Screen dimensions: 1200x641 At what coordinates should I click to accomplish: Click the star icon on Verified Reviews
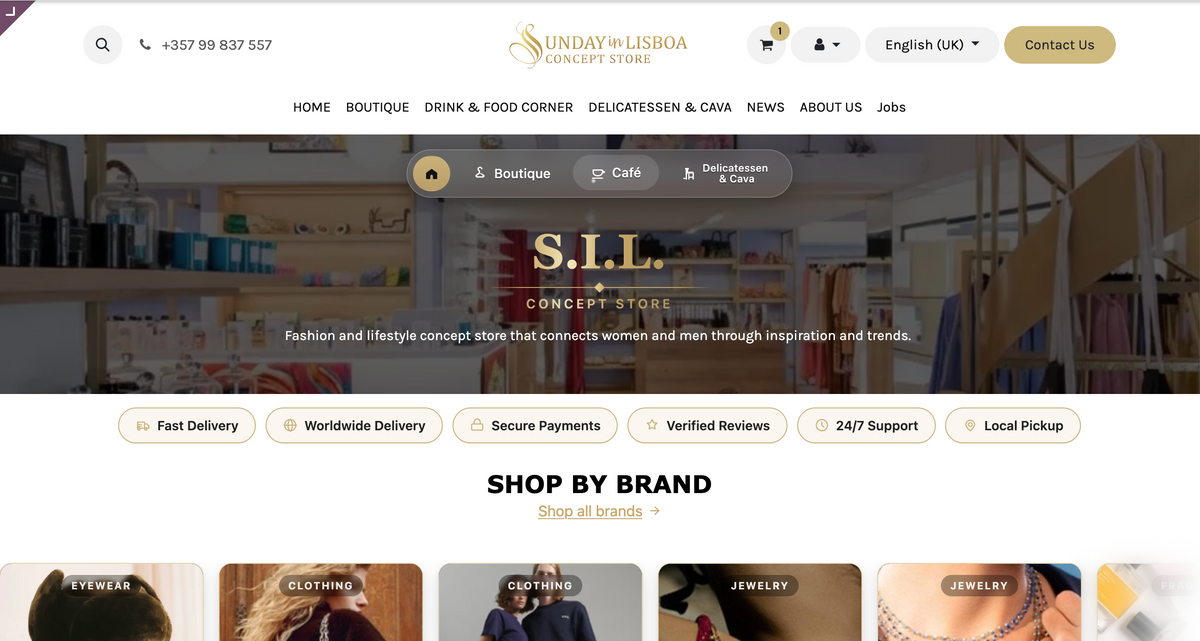point(652,425)
